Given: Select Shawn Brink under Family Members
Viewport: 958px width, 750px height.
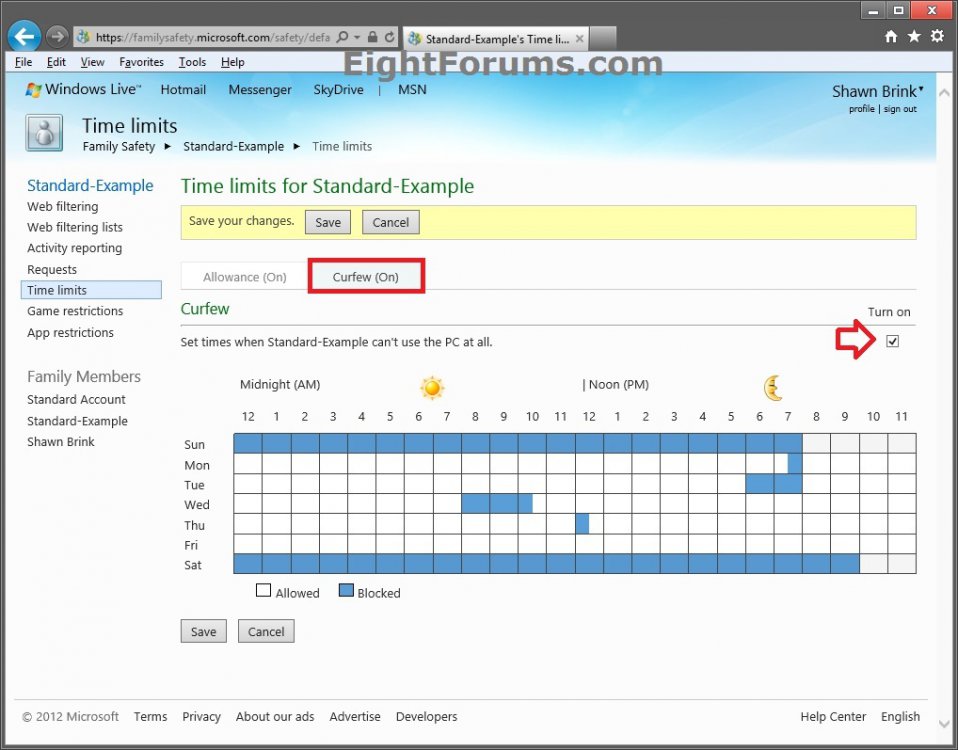Looking at the screenshot, I should tap(60, 442).
